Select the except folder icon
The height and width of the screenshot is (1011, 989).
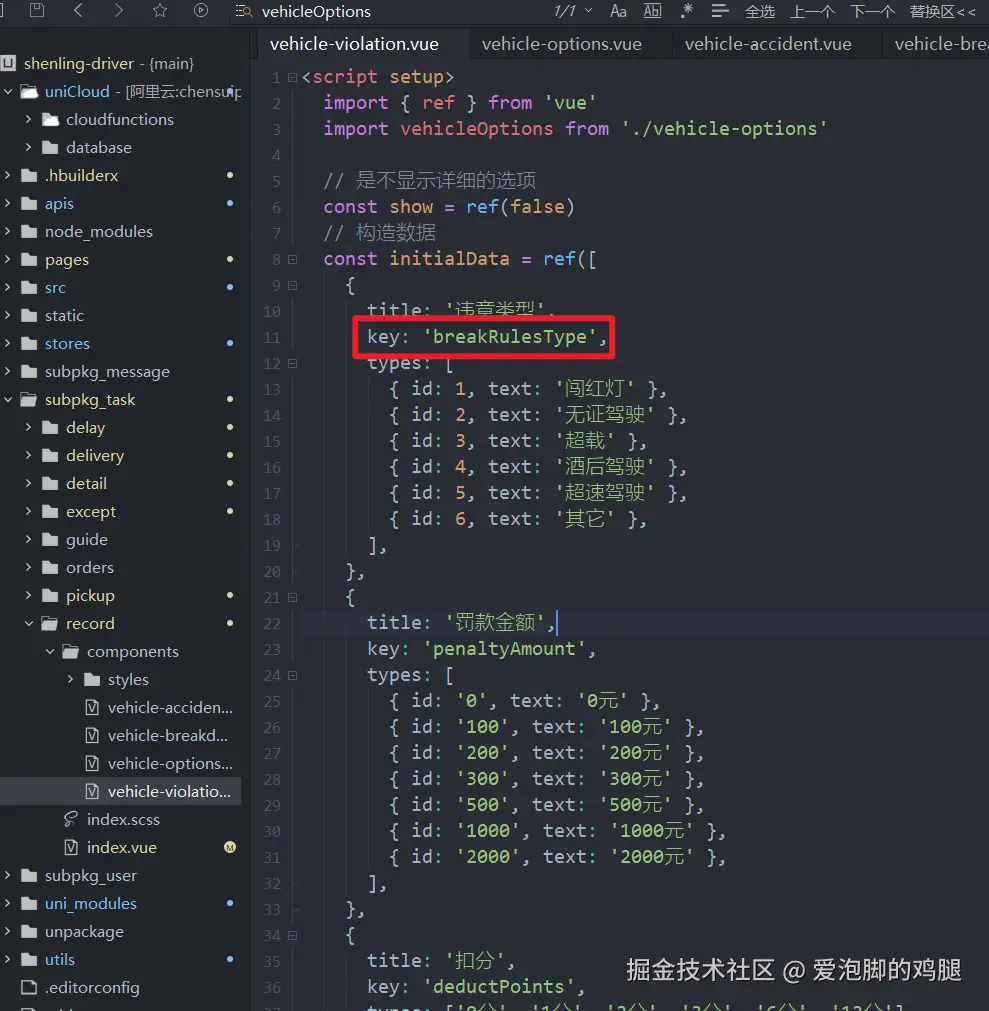50,511
